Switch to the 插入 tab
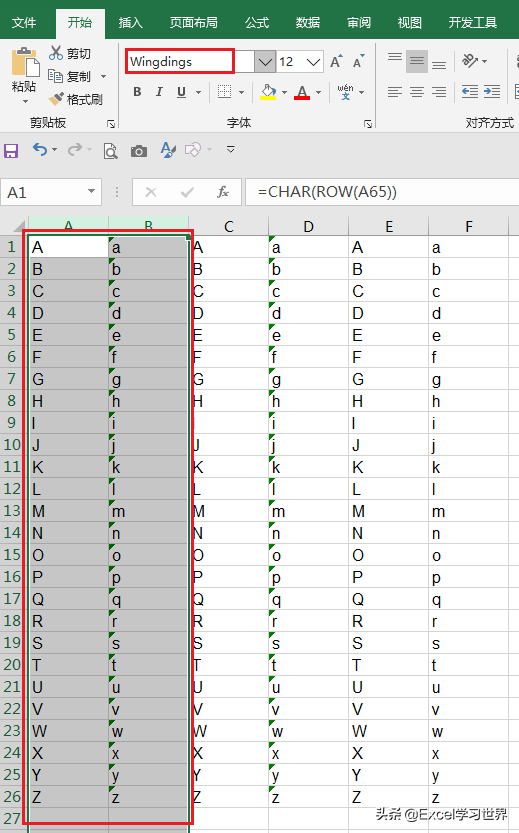Screen dimensions: 519x833 coord(131,23)
